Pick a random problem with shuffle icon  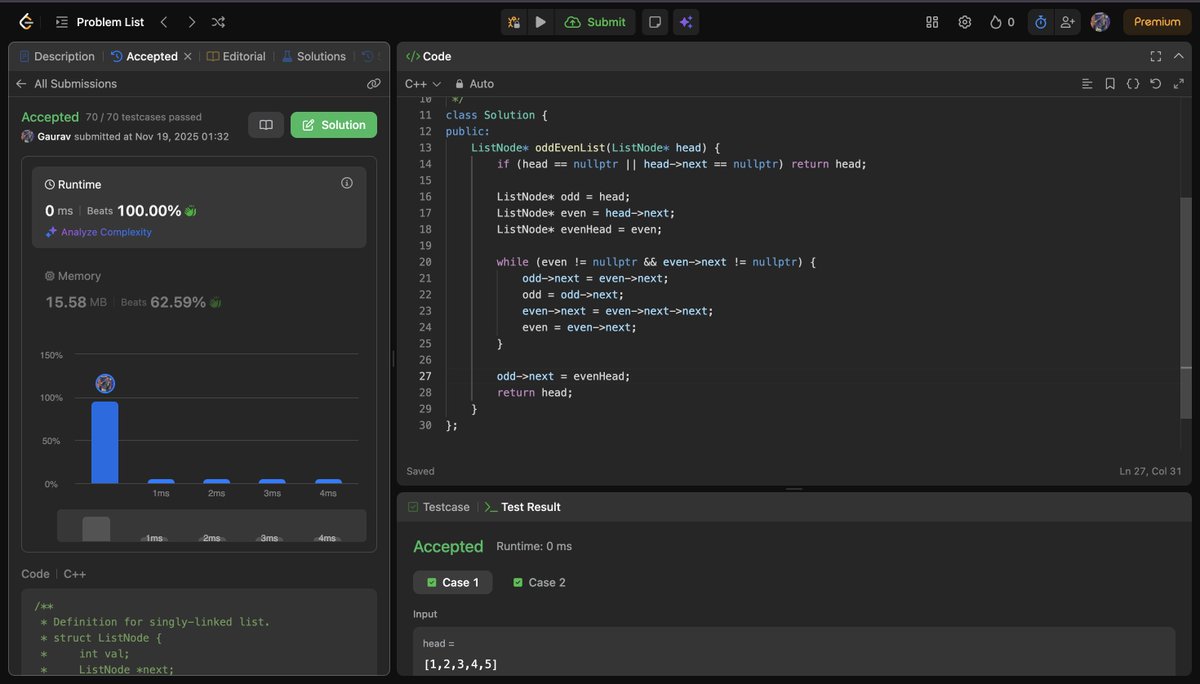(219, 21)
